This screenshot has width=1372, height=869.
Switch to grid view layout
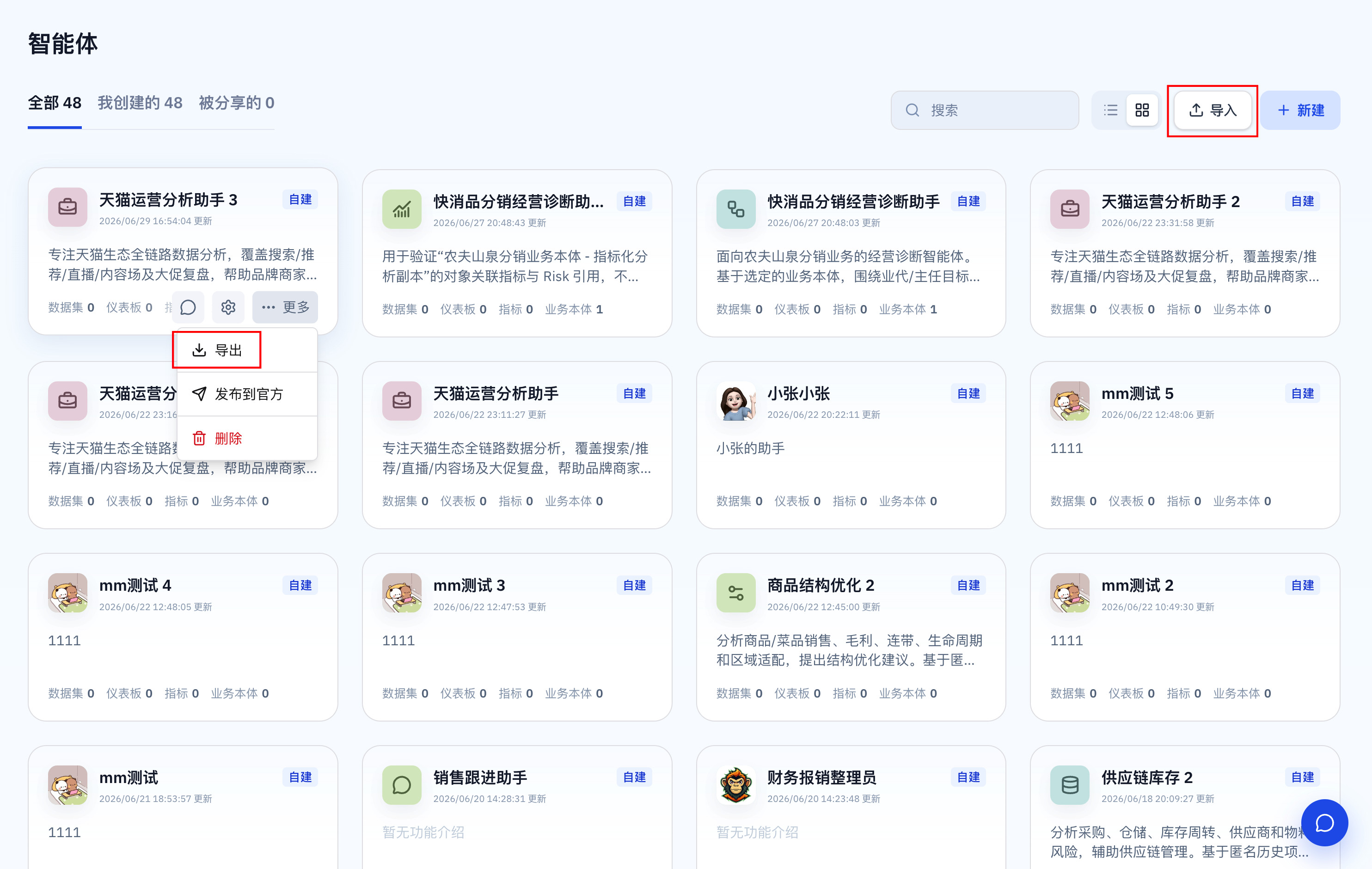1142,110
